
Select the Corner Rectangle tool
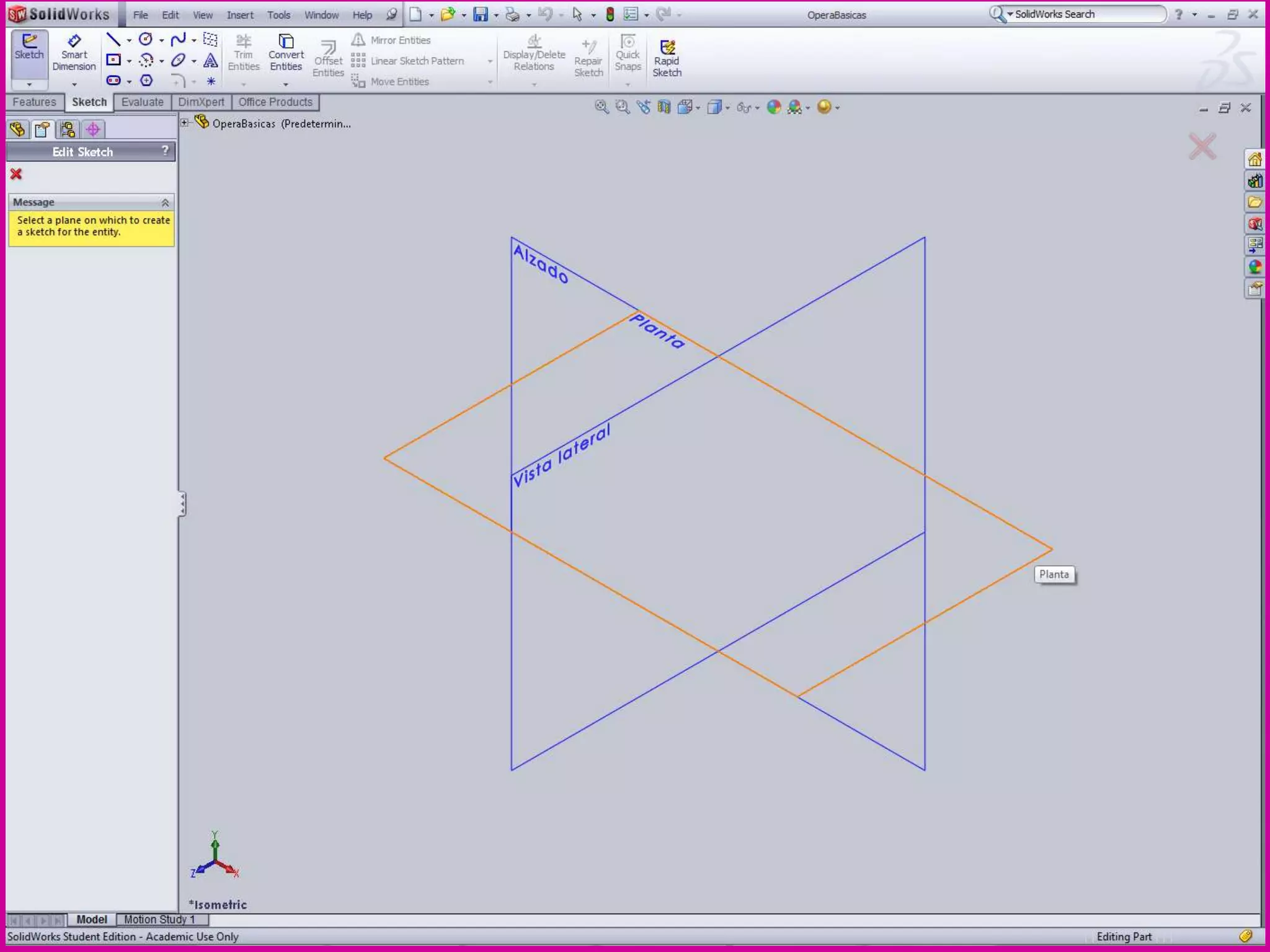click(113, 60)
